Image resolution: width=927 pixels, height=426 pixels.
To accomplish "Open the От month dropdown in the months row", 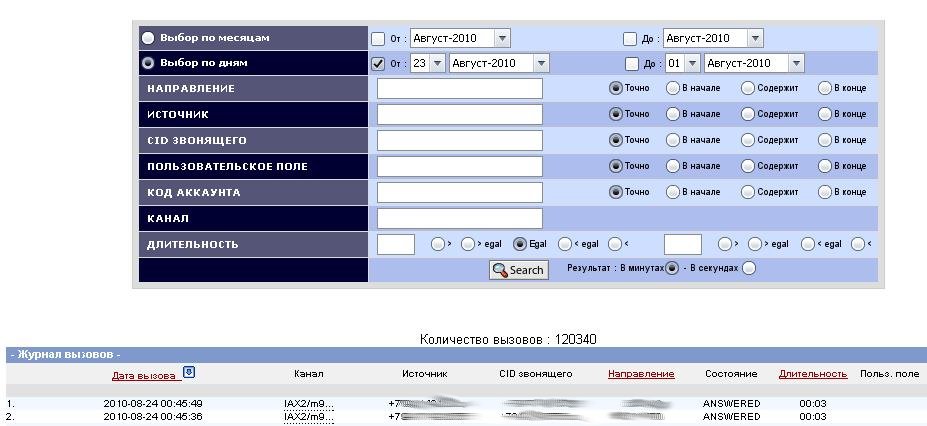I will [x=460, y=38].
